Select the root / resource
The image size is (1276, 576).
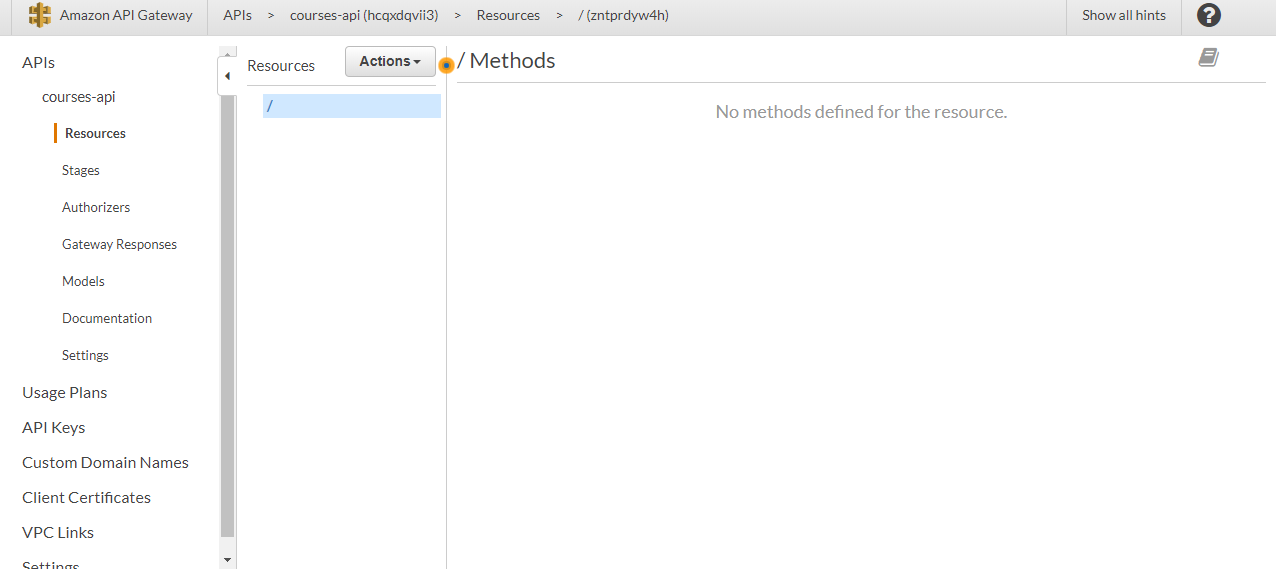click(352, 106)
